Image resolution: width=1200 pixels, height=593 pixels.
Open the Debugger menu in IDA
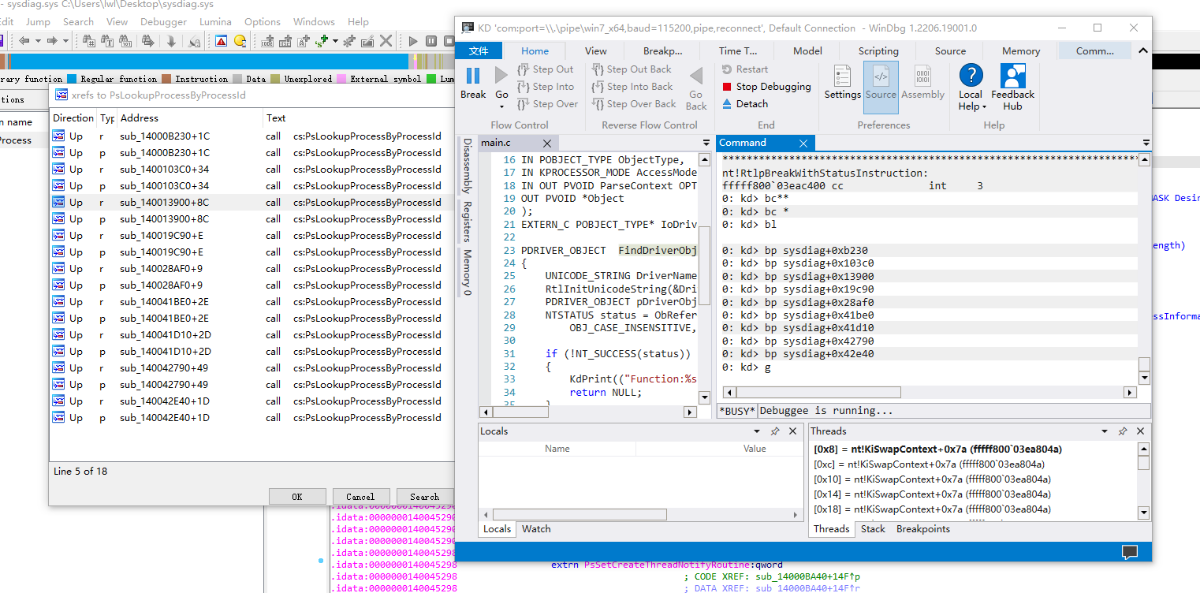163,21
